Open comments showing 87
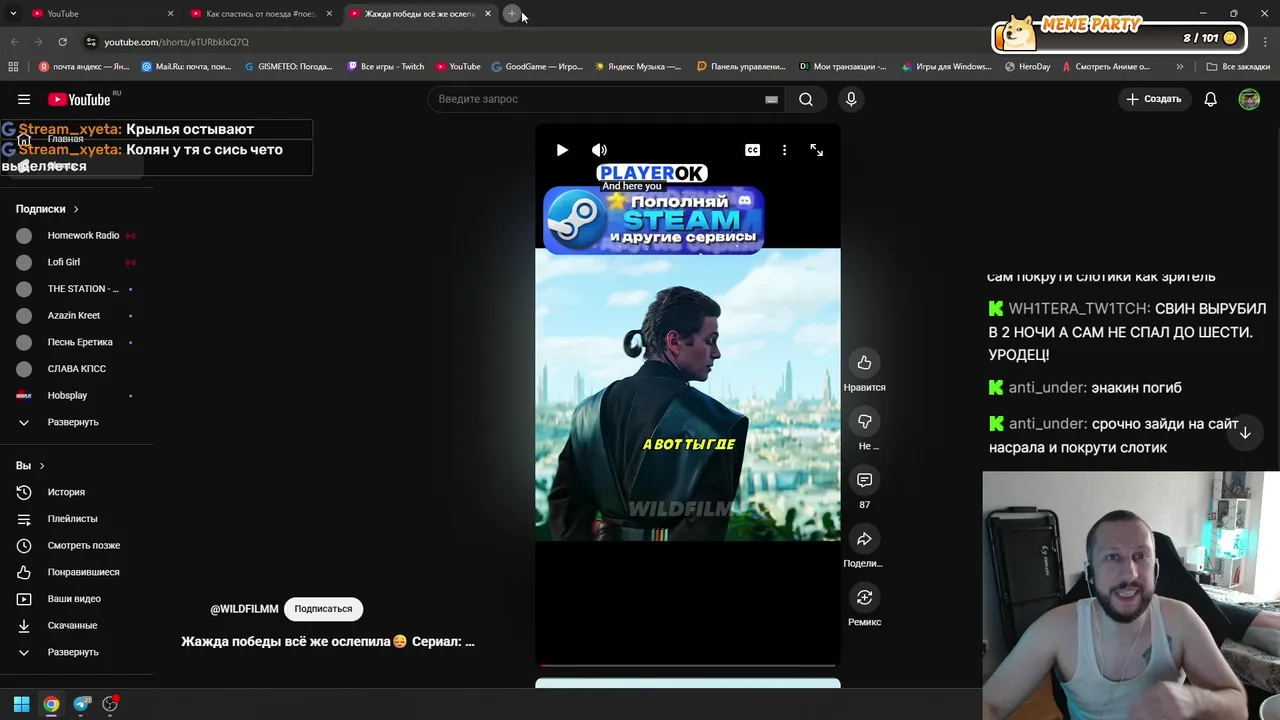Viewport: 1280px width, 720px height. (x=864, y=481)
